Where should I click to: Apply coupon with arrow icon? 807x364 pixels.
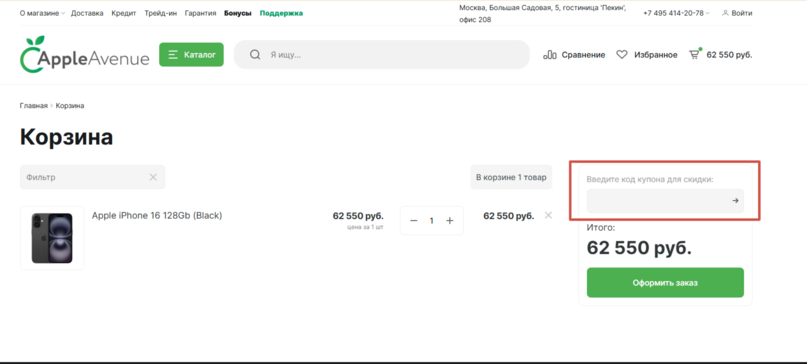(735, 201)
